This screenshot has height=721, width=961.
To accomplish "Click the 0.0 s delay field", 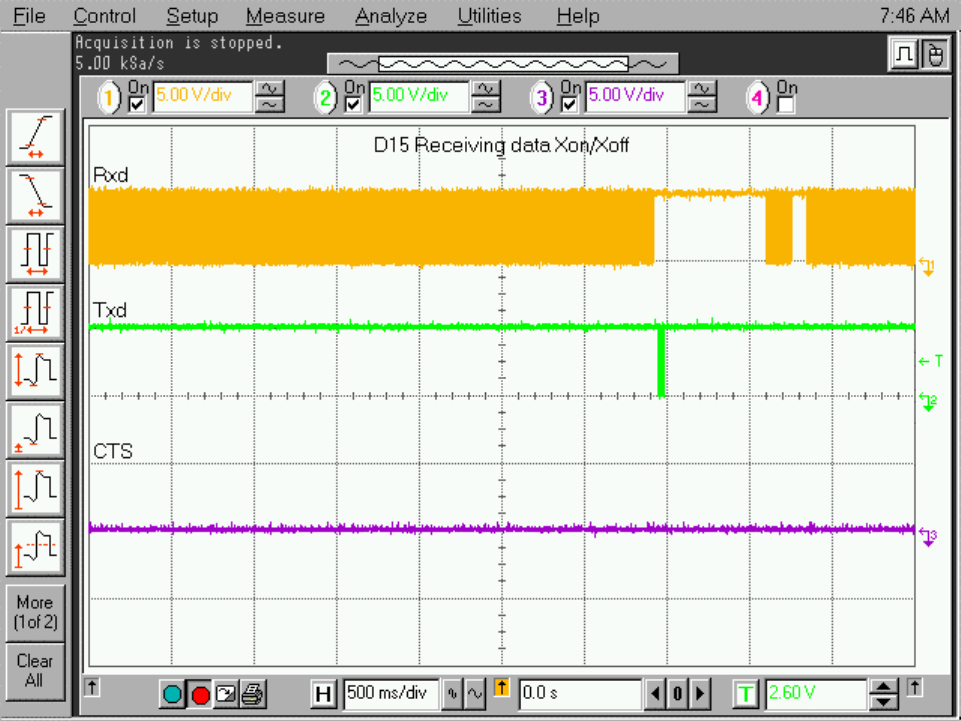I will 579,693.
